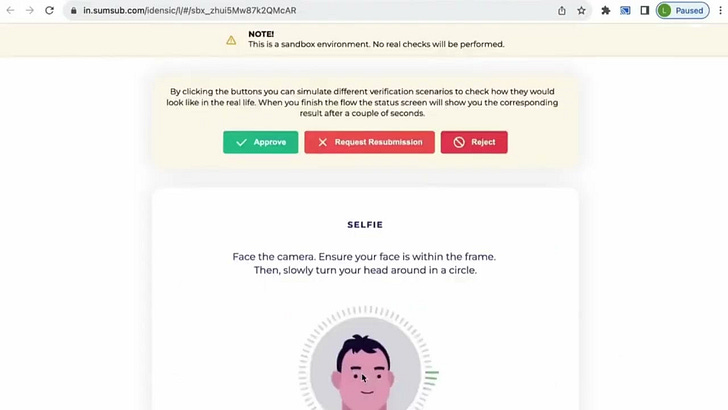The width and height of the screenshot is (728, 410).
Task: Click the Paused profile button
Action: [x=682, y=10]
